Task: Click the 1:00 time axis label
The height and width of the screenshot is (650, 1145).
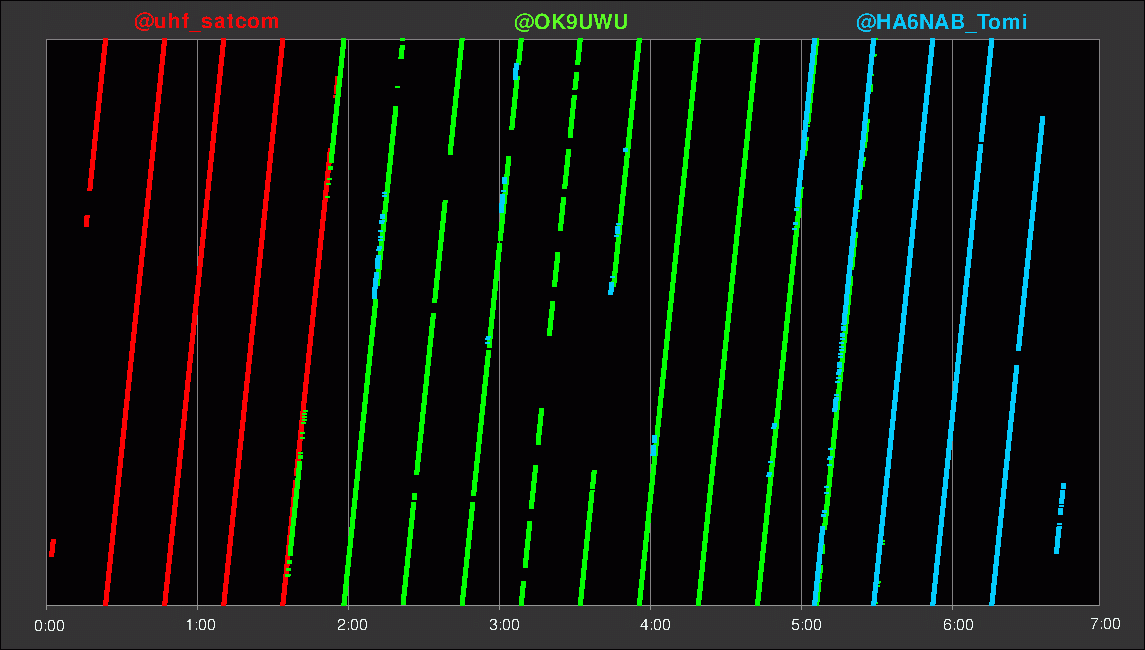Action: point(201,625)
